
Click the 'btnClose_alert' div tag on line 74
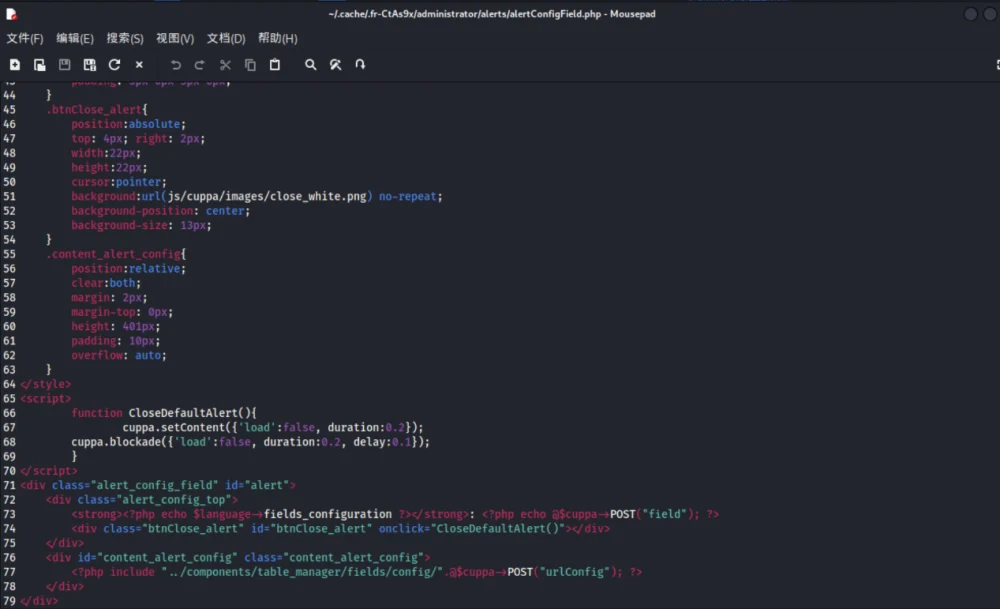click(341, 529)
